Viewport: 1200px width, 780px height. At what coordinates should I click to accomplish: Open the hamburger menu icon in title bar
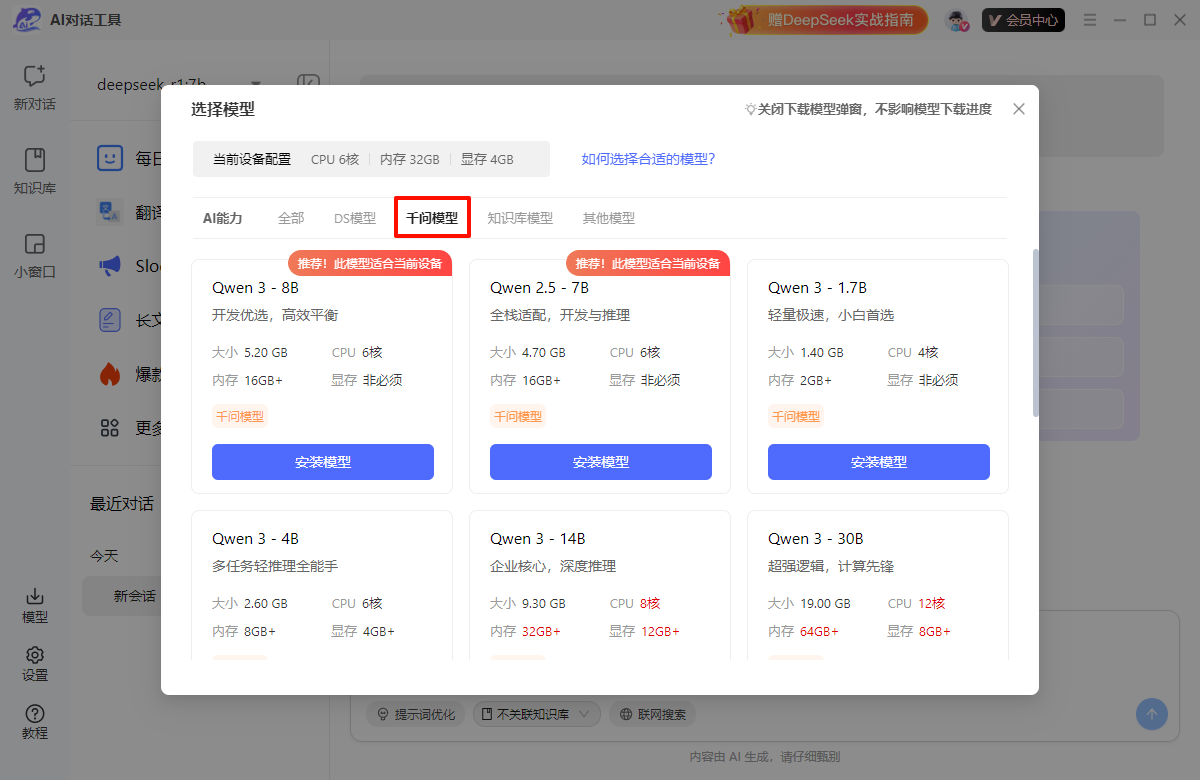pyautogui.click(x=1090, y=20)
